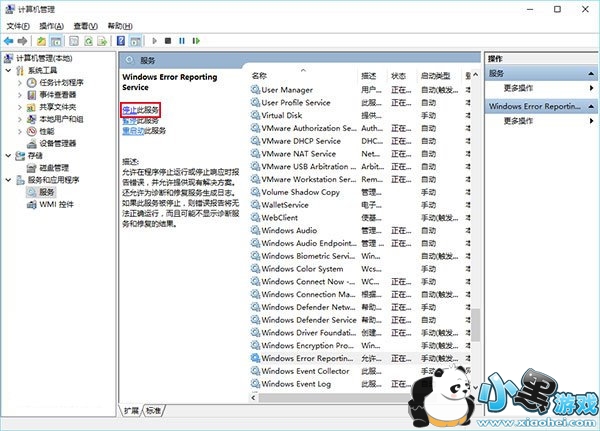Click the Properties toolbar icon
The width and height of the screenshot is (600, 431).
click(x=74, y=41)
